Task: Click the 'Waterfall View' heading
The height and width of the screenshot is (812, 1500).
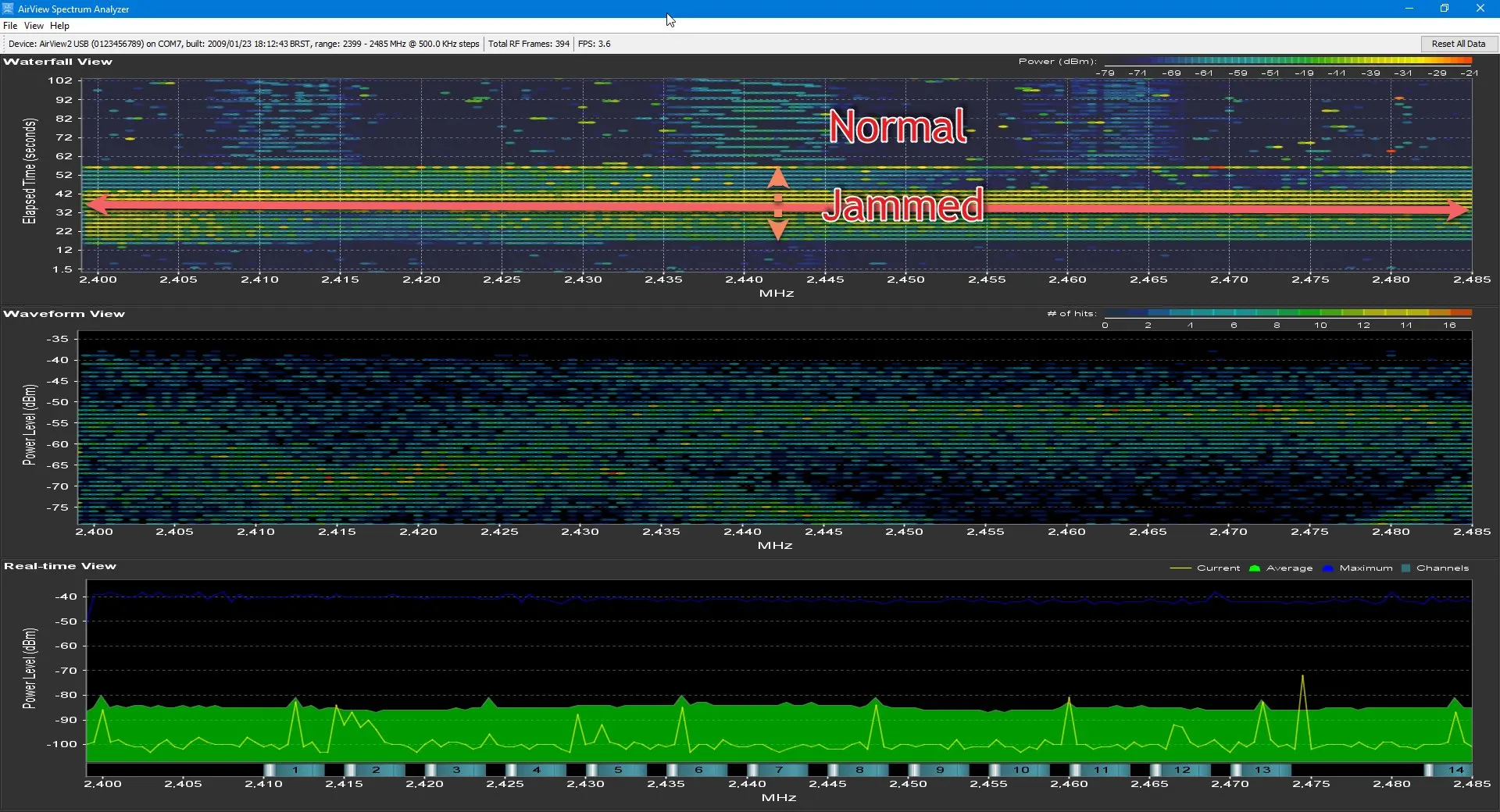Action: click(x=58, y=62)
